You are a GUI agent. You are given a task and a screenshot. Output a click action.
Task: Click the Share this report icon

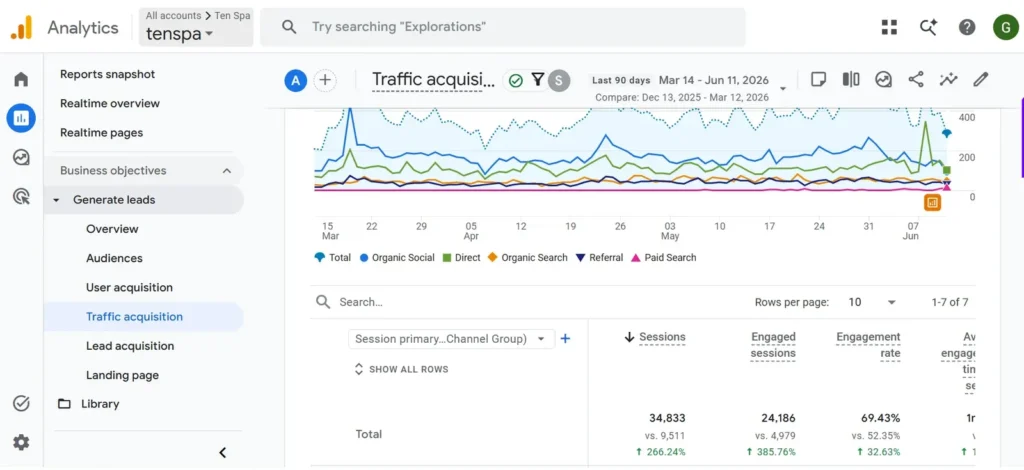pyautogui.click(x=916, y=80)
